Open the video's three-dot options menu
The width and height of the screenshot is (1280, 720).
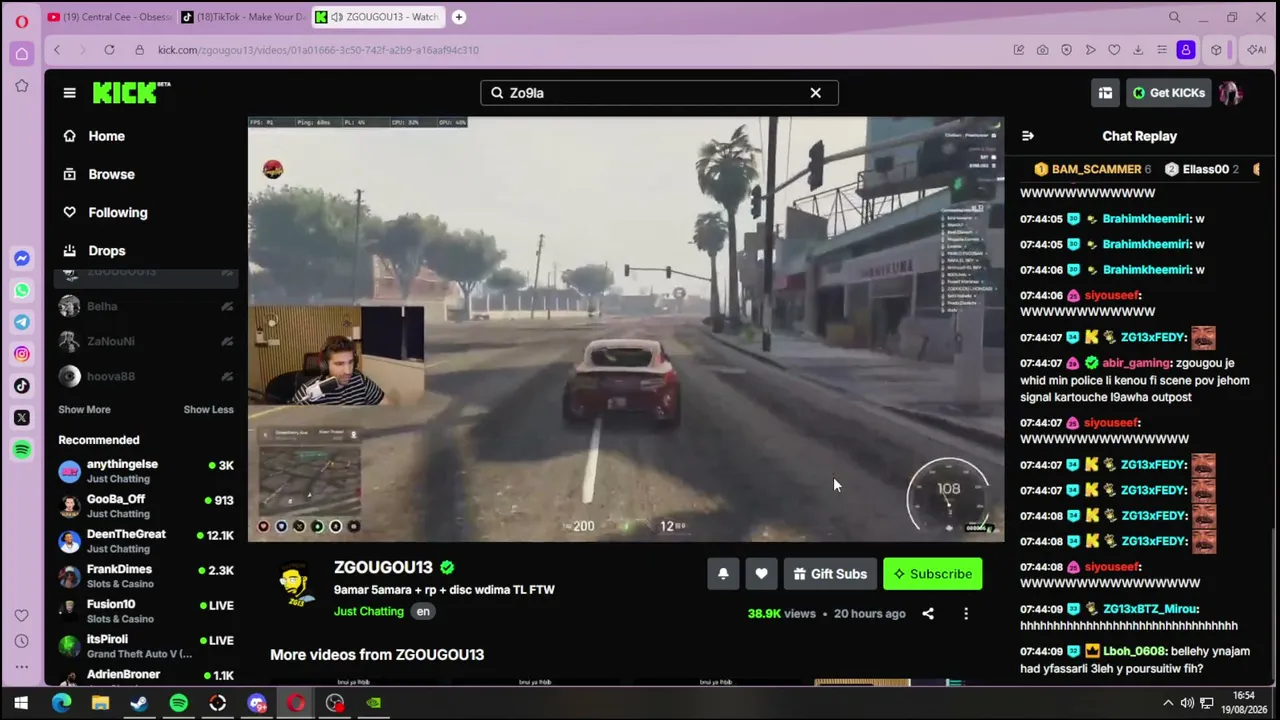point(966,614)
